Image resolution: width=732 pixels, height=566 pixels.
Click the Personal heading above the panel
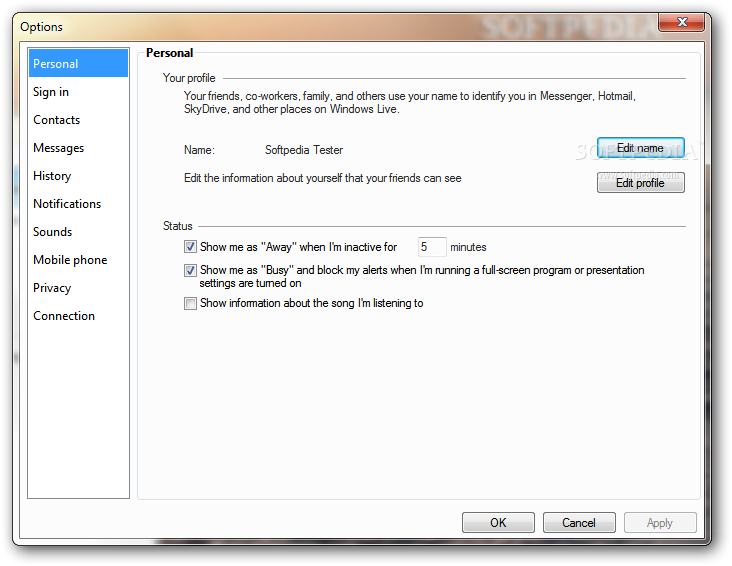169,53
